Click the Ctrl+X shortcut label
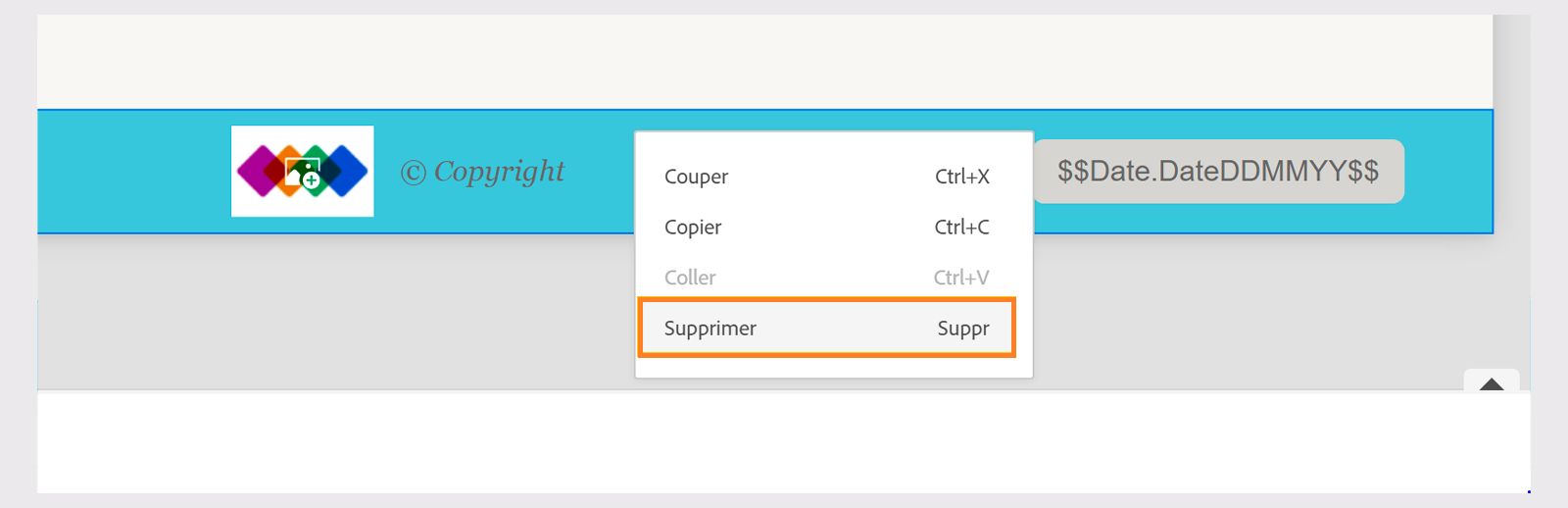The height and width of the screenshot is (508, 1568). coord(961,177)
